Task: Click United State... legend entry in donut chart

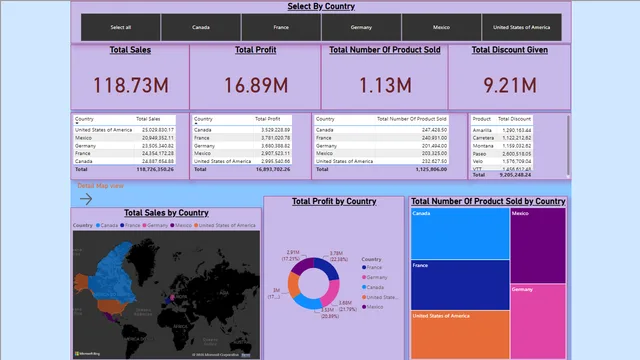Action: tap(380, 297)
